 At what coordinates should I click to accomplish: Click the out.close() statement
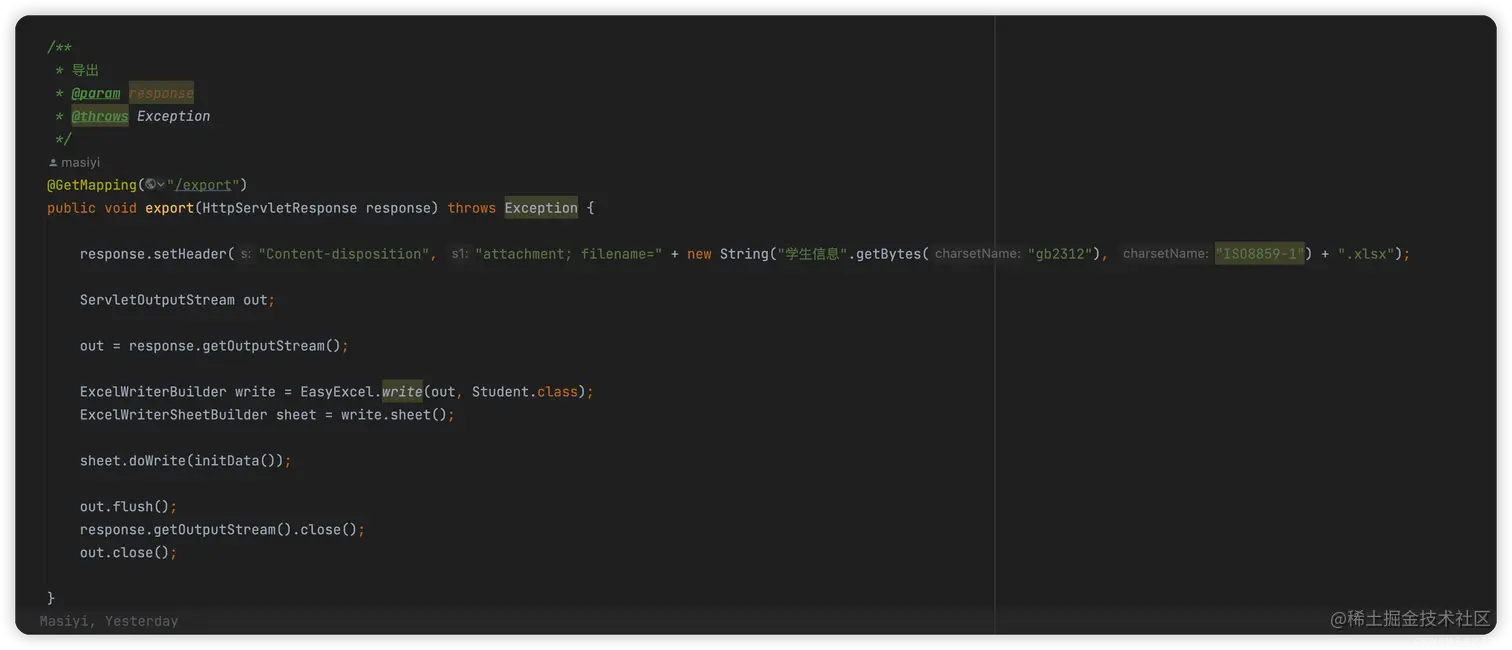[x=128, y=553]
